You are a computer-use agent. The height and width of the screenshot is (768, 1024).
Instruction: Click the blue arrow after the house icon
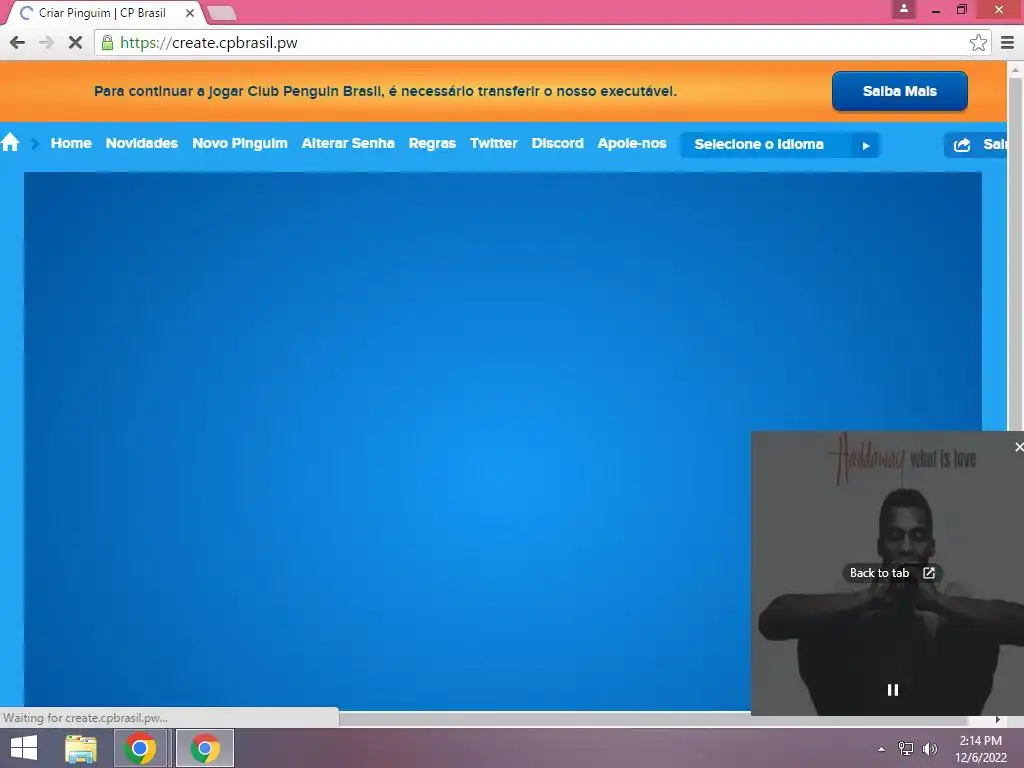pos(35,143)
